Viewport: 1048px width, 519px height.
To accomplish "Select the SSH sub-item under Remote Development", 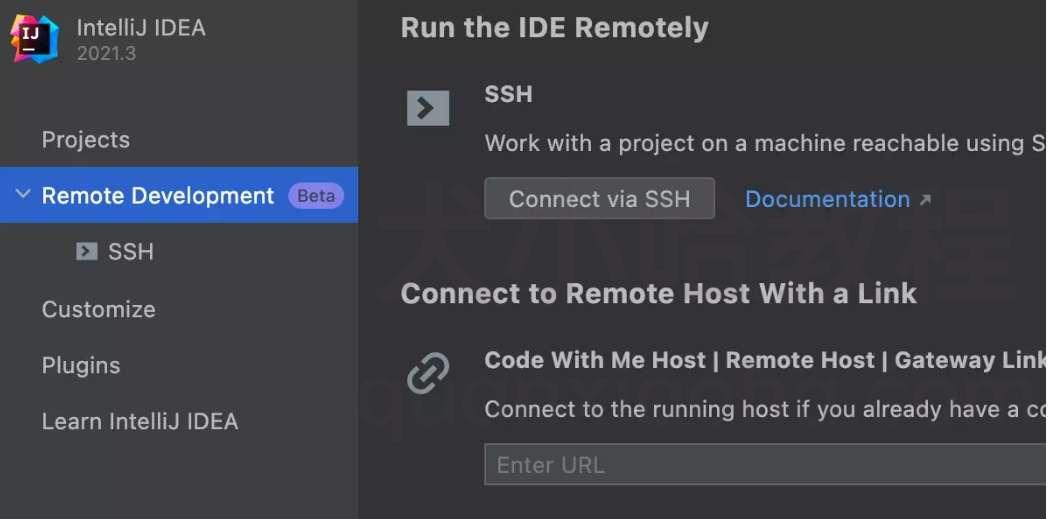I will (x=131, y=251).
